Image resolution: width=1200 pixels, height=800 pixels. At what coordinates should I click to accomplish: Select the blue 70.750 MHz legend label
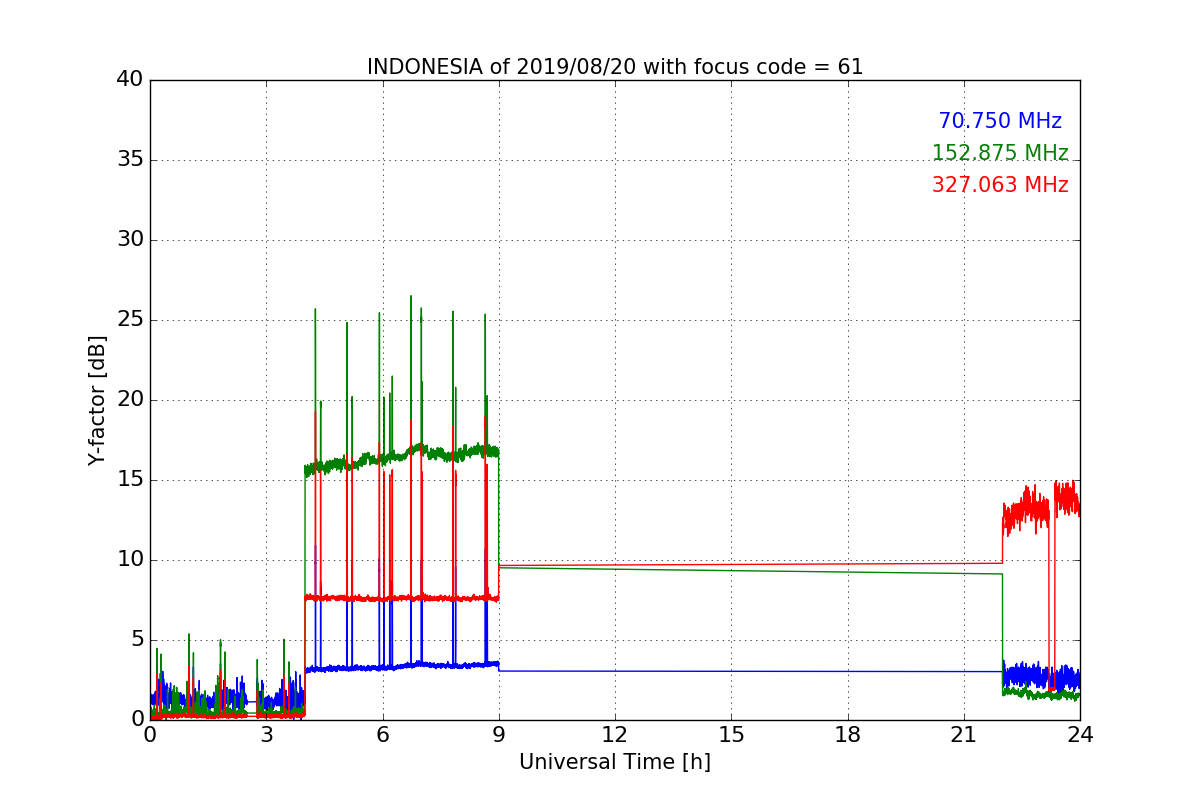1000,121
